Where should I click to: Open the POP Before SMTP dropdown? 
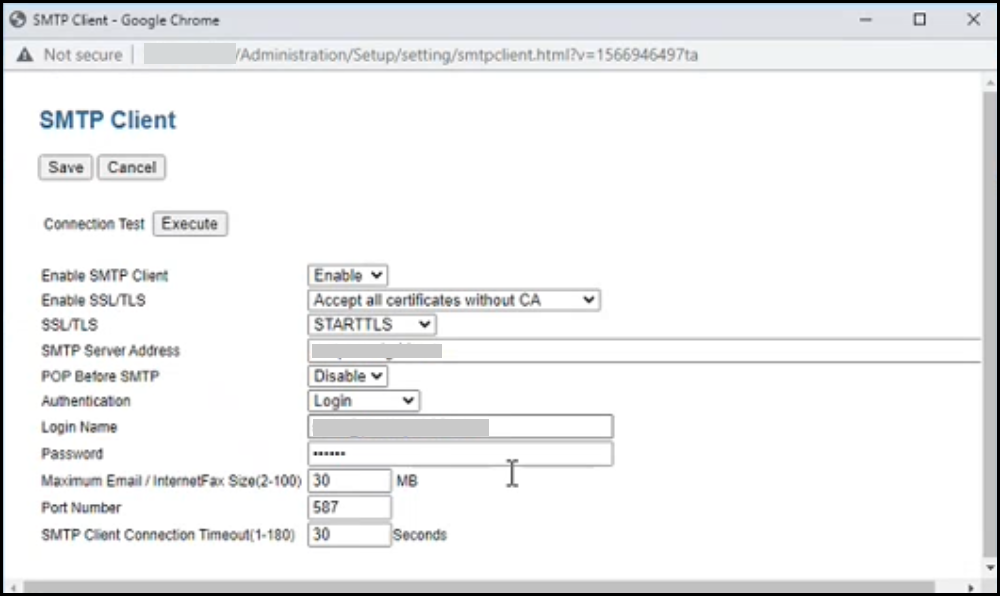346,376
